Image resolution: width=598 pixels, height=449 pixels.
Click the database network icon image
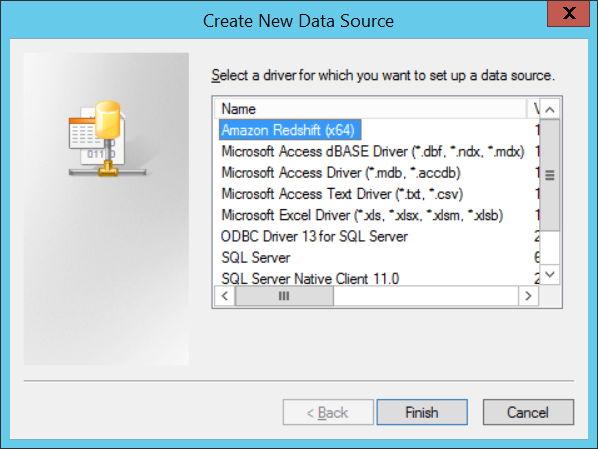click(107, 138)
